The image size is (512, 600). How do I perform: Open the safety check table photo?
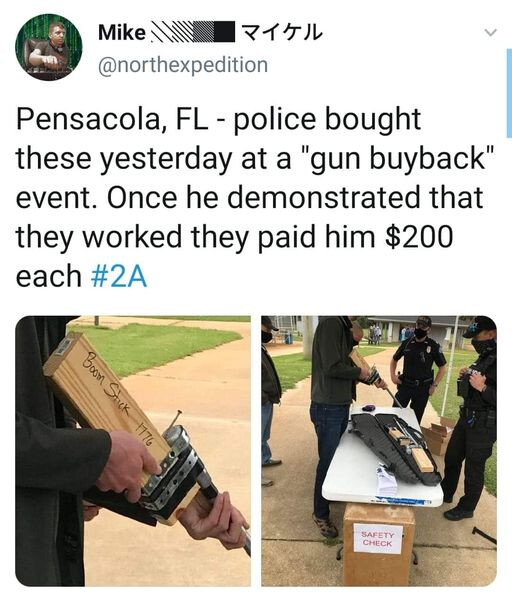point(379,450)
